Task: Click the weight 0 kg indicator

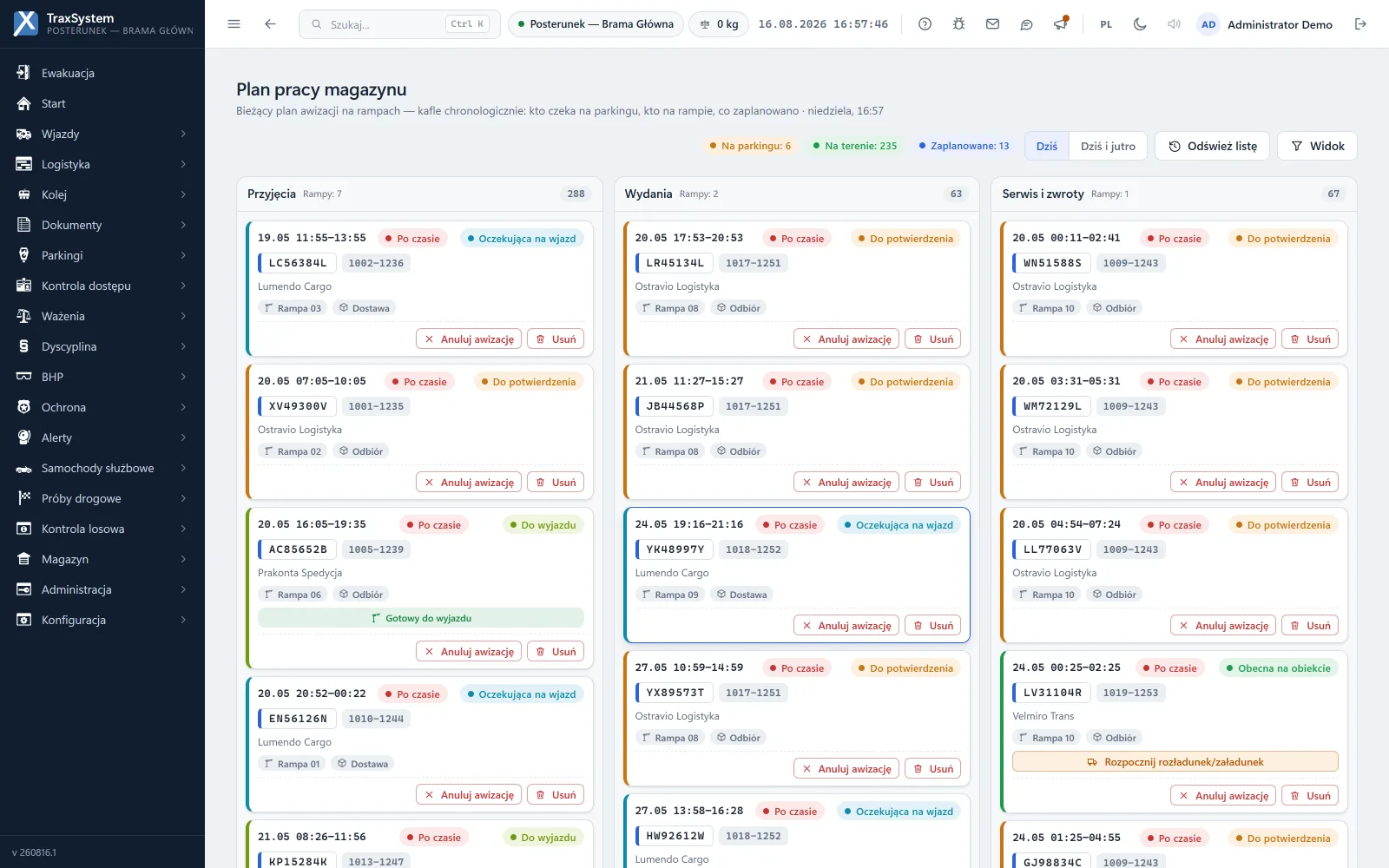Action: coord(720,24)
